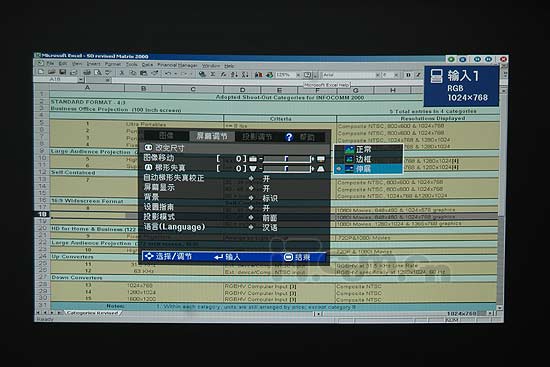550x367 pixels.
Task: Click the 语言(Language) menu row
Action: point(234,227)
